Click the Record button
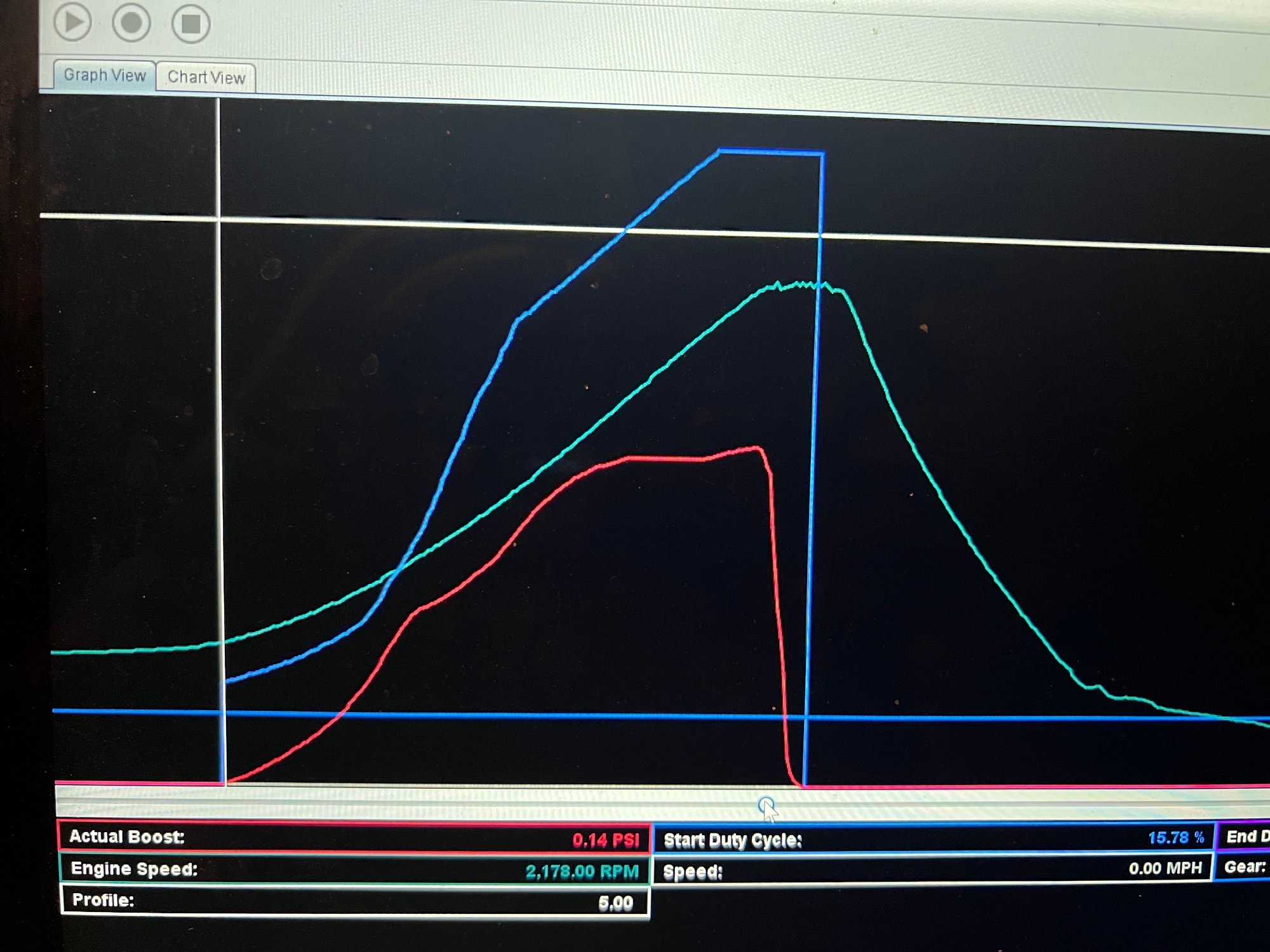The width and height of the screenshot is (1270, 952). click(131, 23)
